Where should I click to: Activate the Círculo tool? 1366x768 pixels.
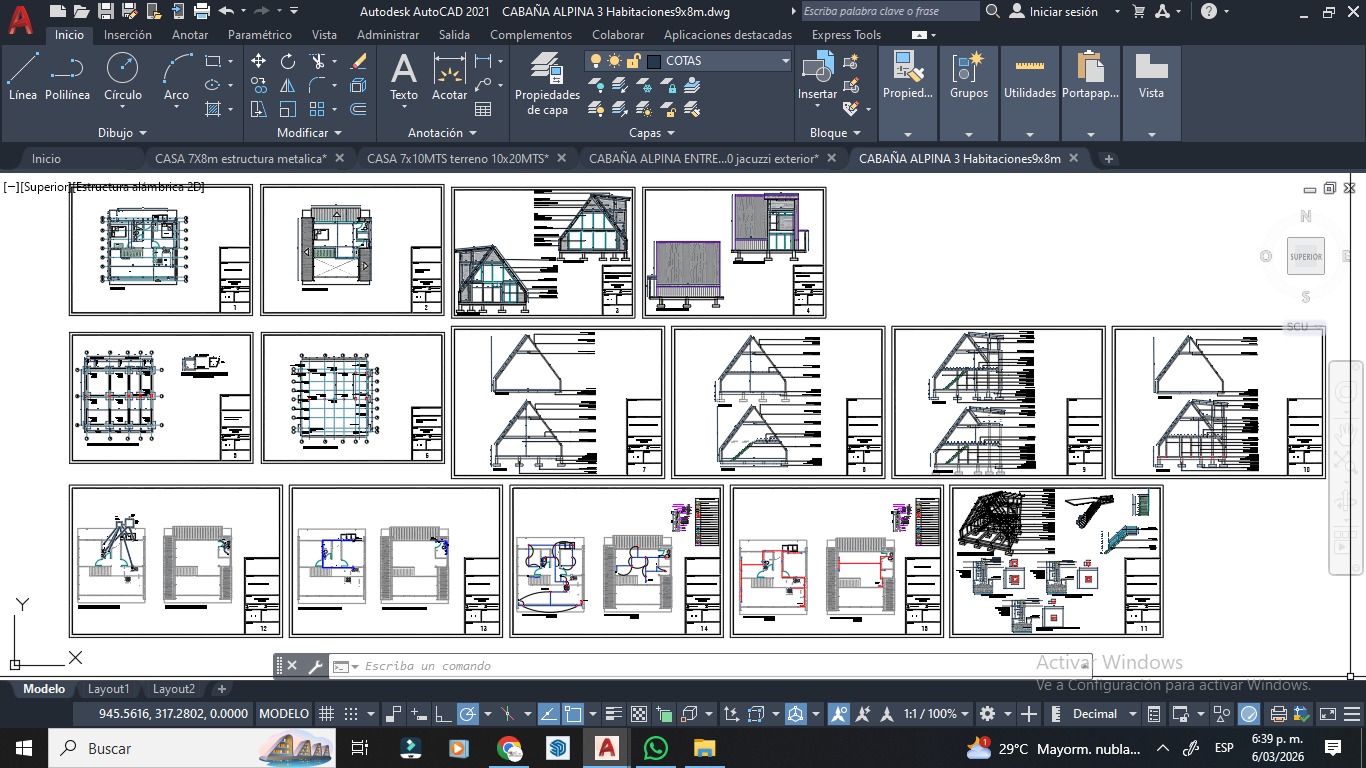coord(123,77)
